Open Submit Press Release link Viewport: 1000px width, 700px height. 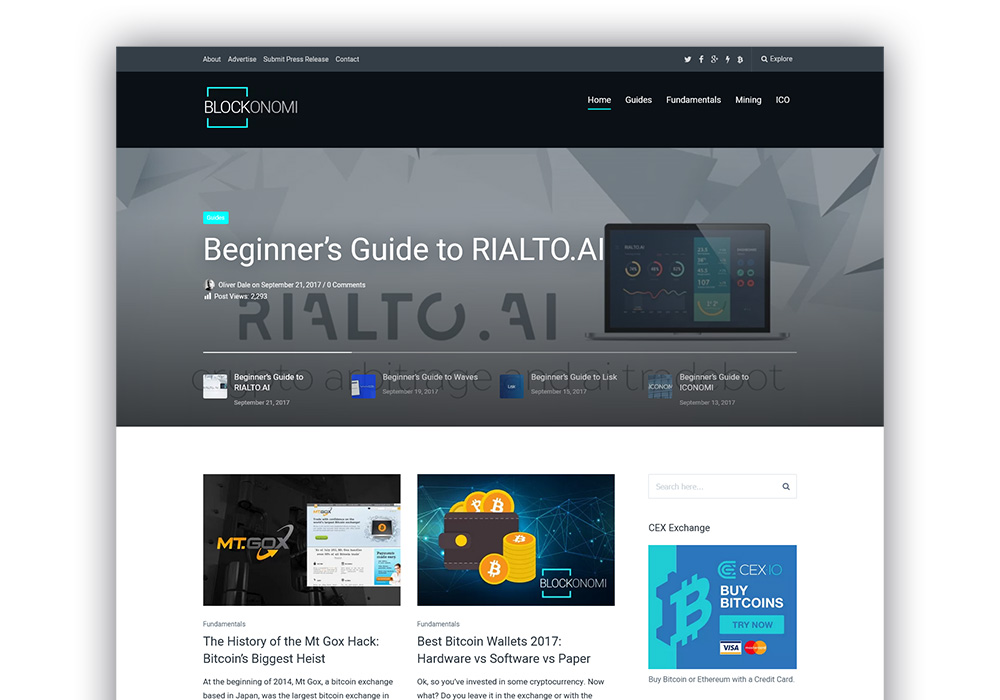tap(296, 59)
